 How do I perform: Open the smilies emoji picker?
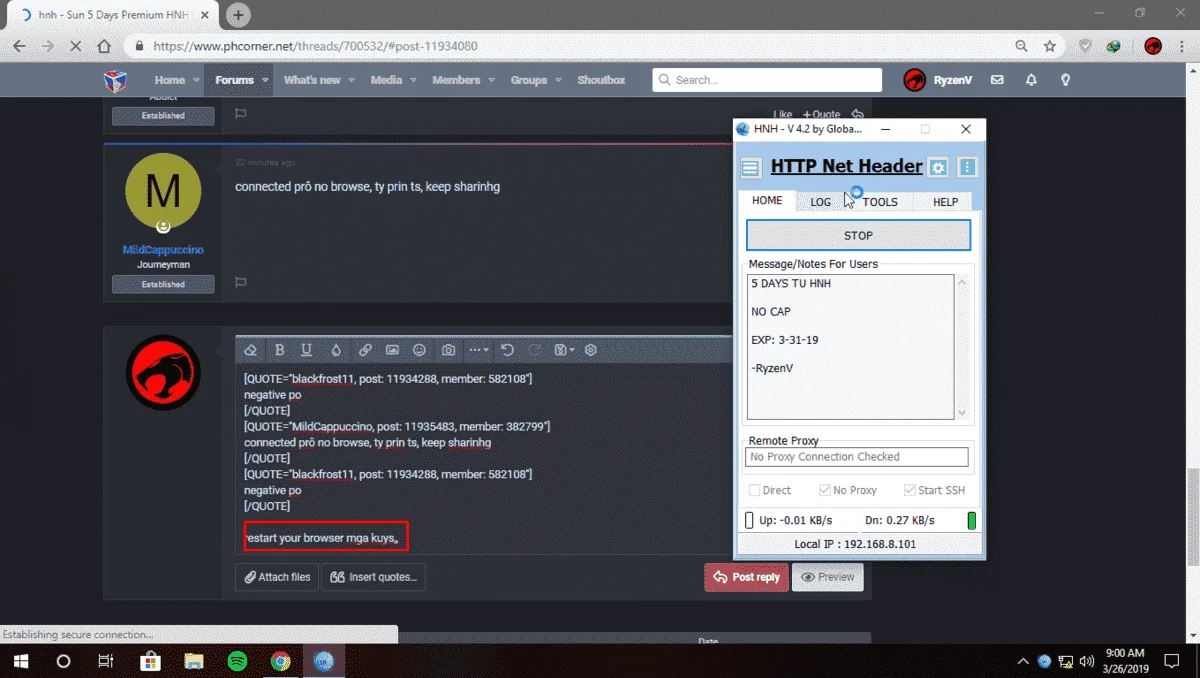420,350
